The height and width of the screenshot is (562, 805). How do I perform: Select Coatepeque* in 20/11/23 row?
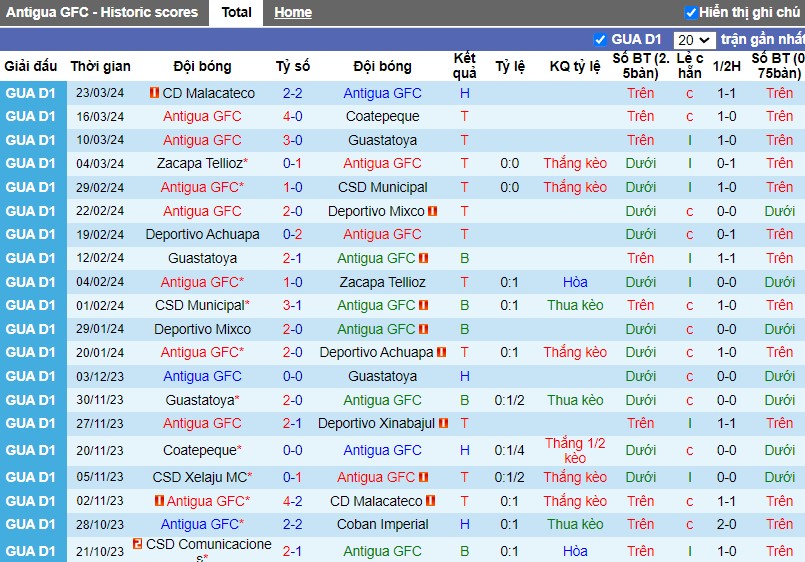pyautogui.click(x=202, y=450)
